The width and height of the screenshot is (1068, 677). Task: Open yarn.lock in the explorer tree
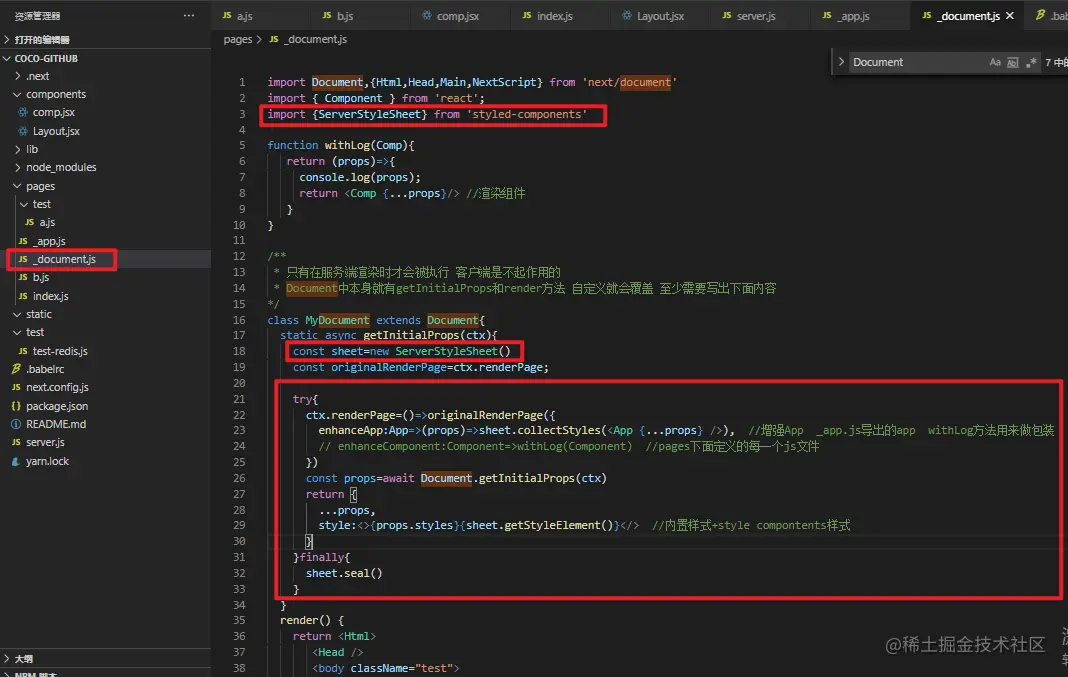[x=47, y=461]
